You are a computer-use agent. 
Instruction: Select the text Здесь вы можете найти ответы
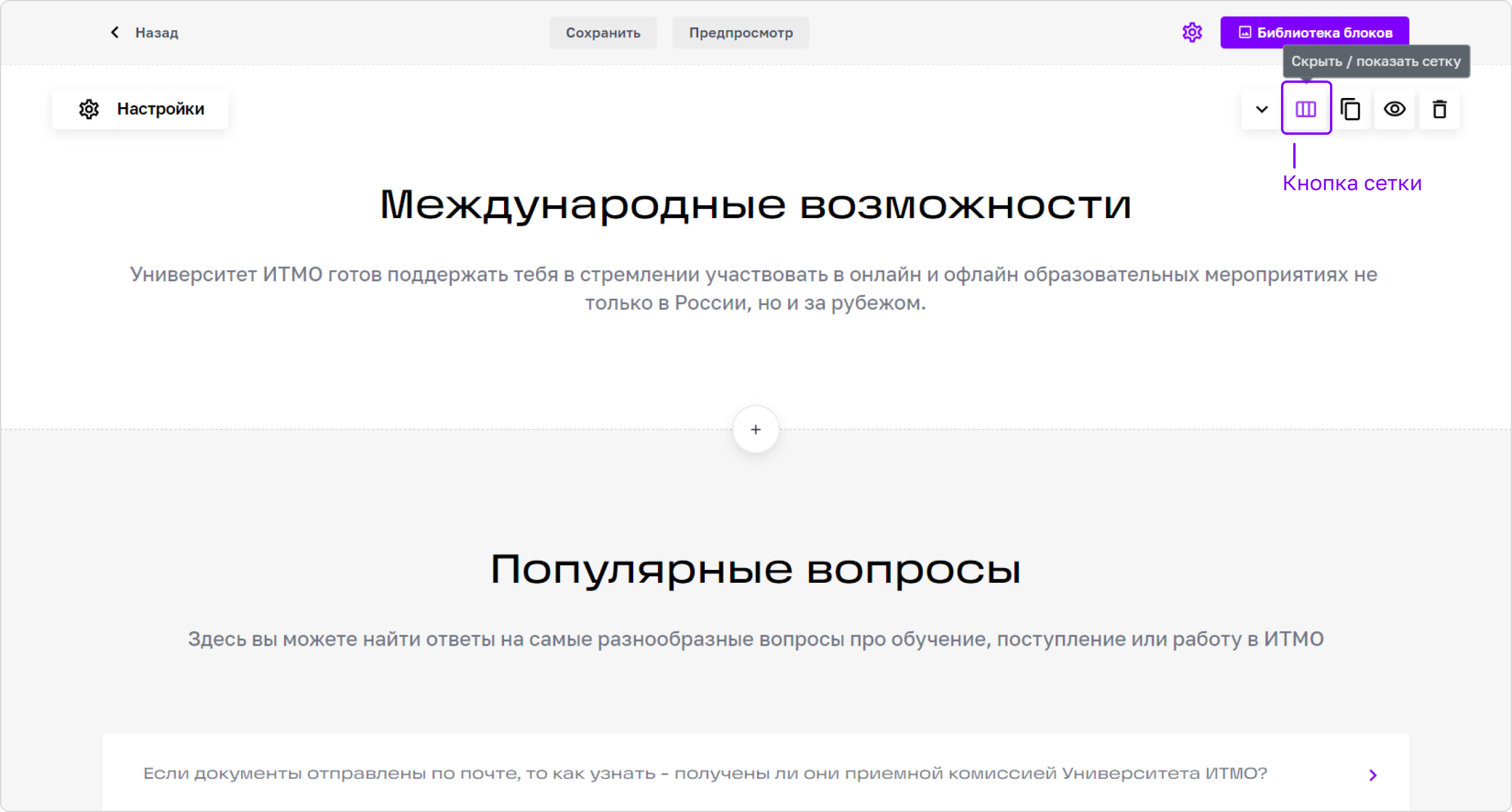(x=756, y=639)
